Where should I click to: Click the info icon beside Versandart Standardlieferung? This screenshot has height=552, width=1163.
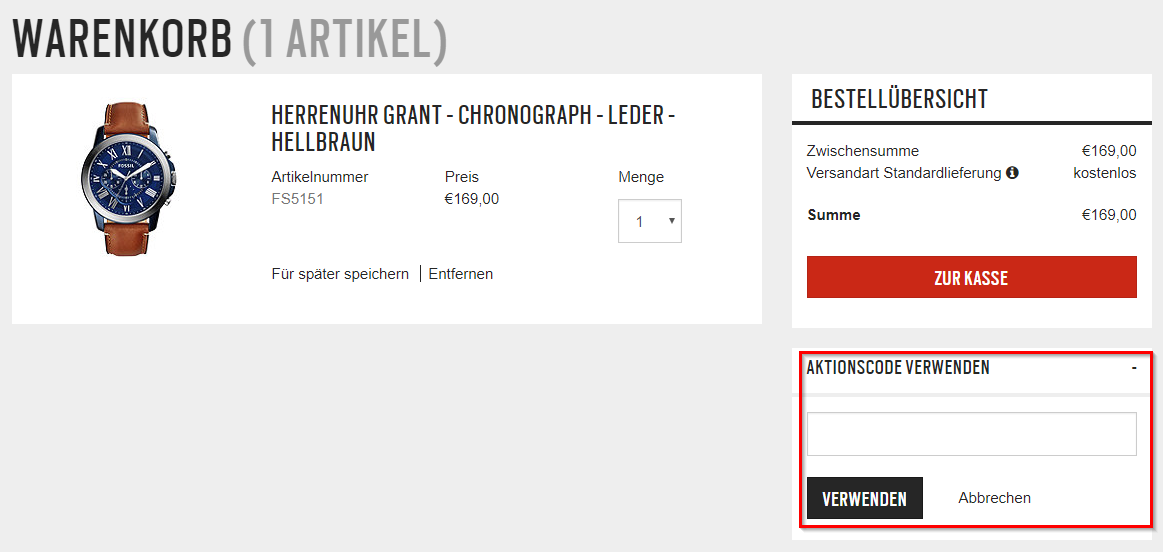point(1012,174)
